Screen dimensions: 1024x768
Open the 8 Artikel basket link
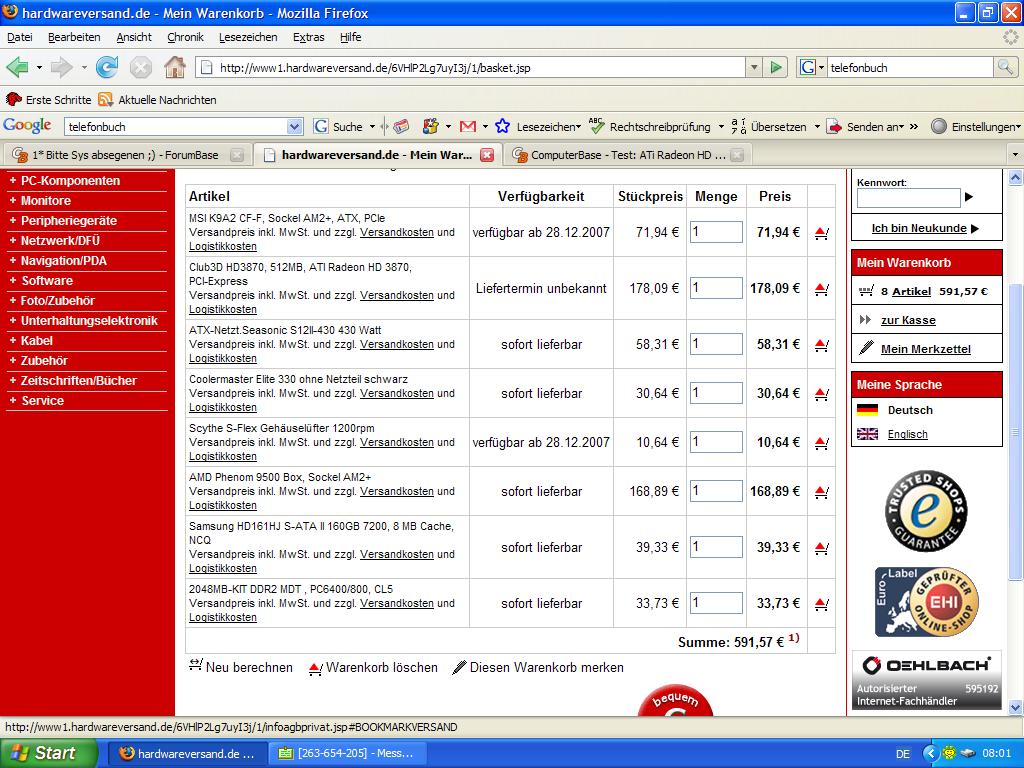(911, 291)
